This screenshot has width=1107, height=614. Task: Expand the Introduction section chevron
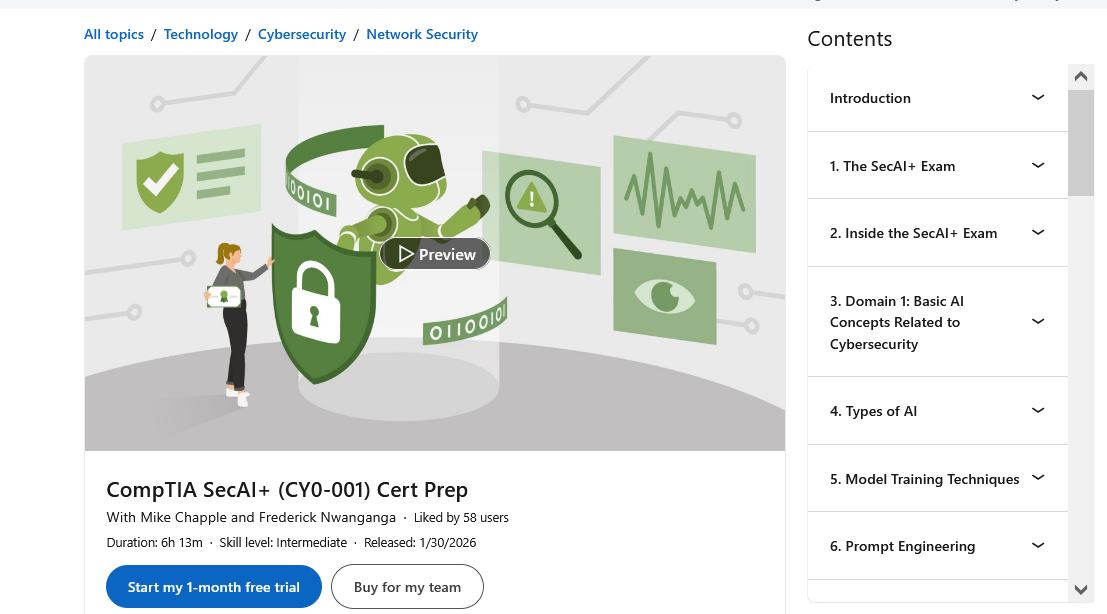point(1038,98)
